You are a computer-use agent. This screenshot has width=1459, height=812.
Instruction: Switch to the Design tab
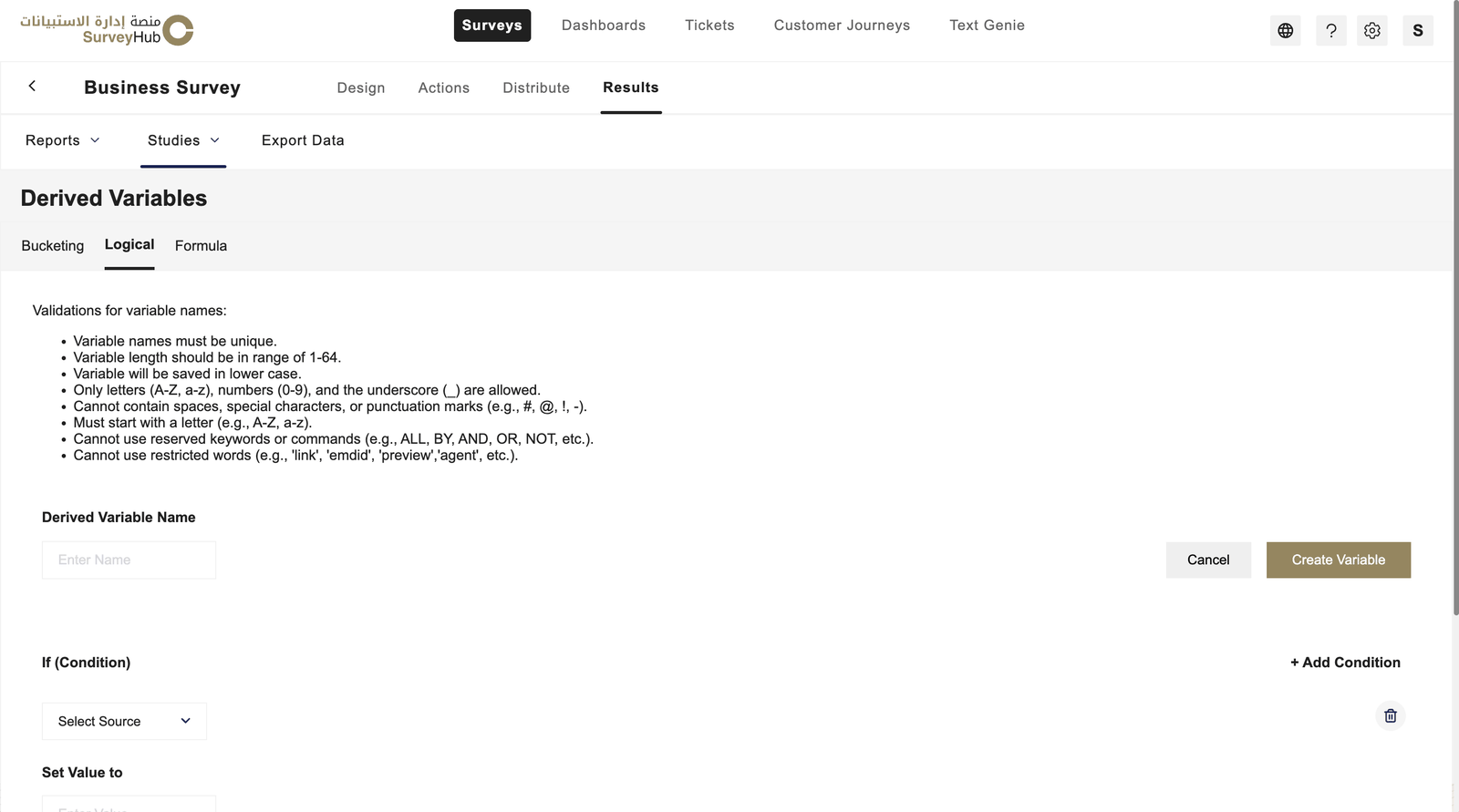pyautogui.click(x=361, y=87)
